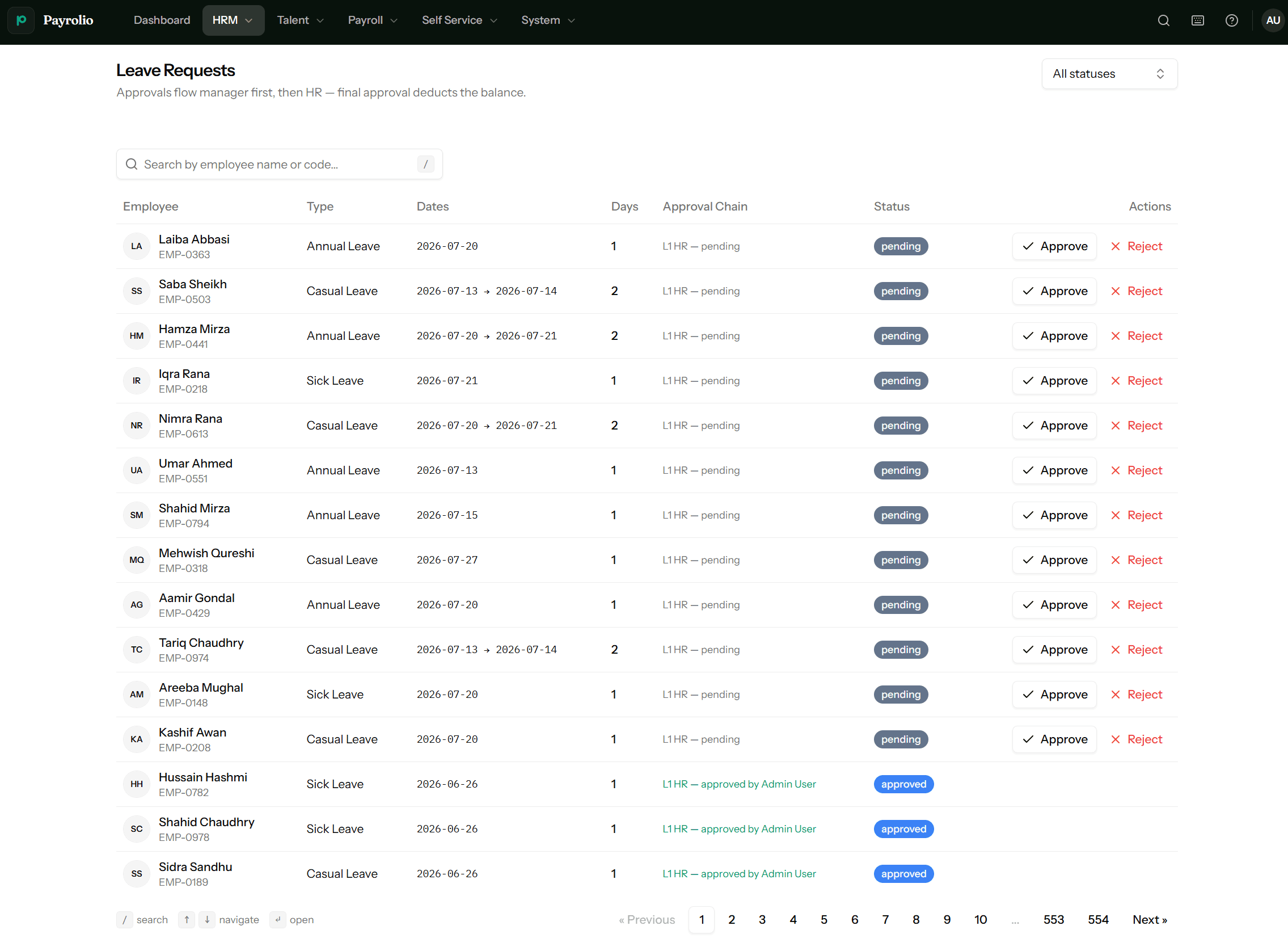Click the AU user avatar

(1273, 21)
